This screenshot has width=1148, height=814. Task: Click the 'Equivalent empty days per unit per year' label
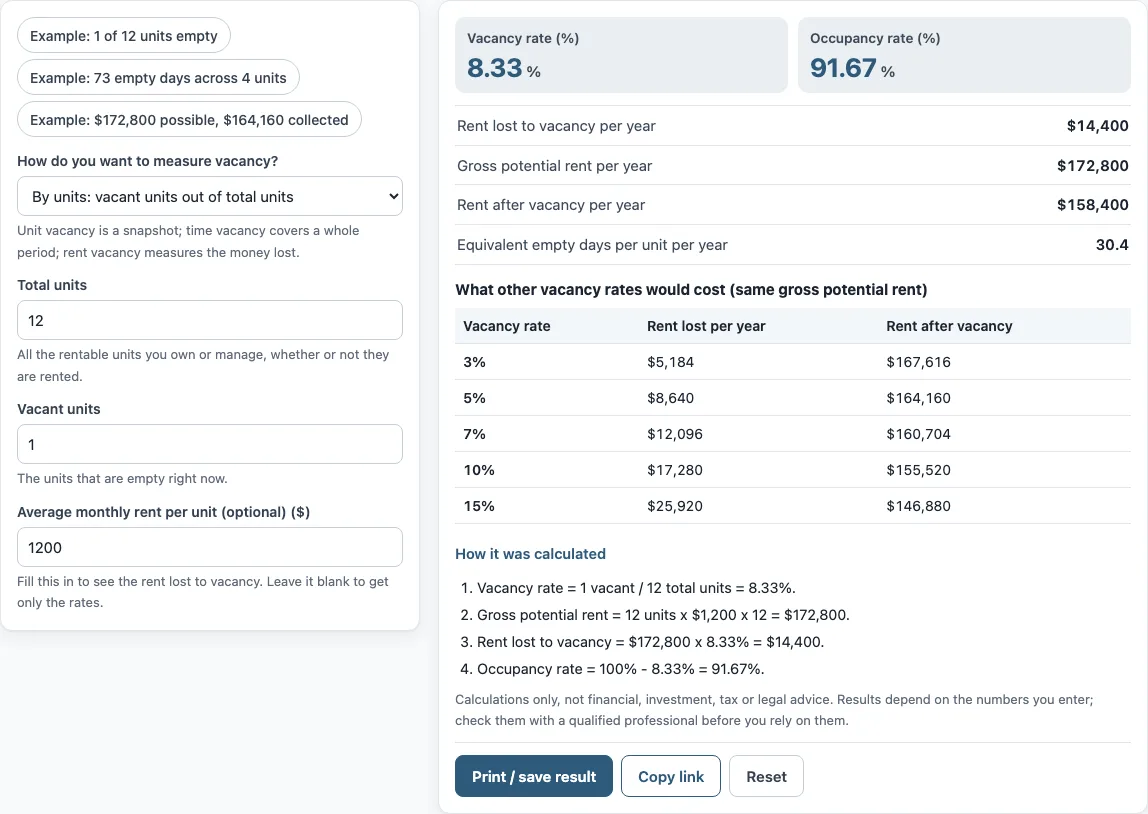point(592,244)
